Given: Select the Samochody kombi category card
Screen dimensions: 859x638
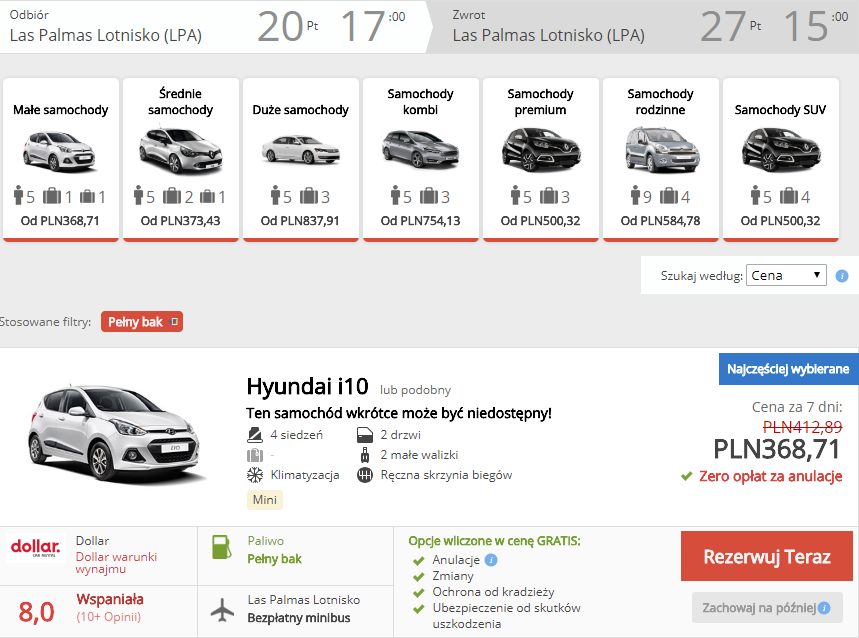Looking at the screenshot, I should (x=421, y=159).
